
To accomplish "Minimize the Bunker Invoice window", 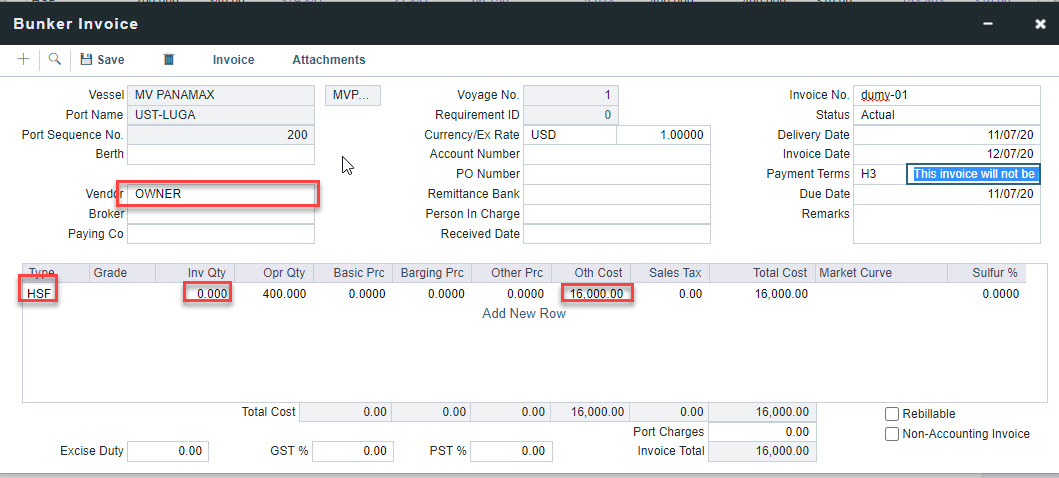I will [x=988, y=23].
